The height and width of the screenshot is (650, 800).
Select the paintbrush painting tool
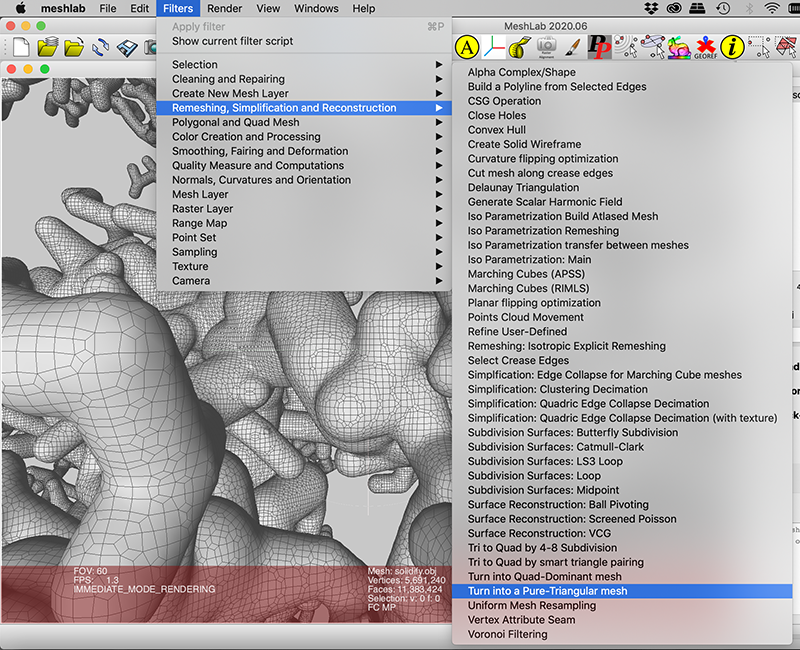pos(573,47)
